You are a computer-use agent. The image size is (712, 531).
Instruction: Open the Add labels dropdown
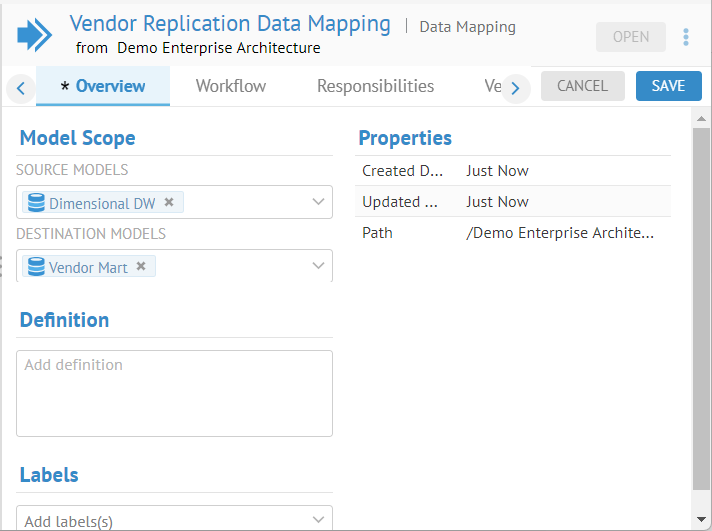click(318, 519)
